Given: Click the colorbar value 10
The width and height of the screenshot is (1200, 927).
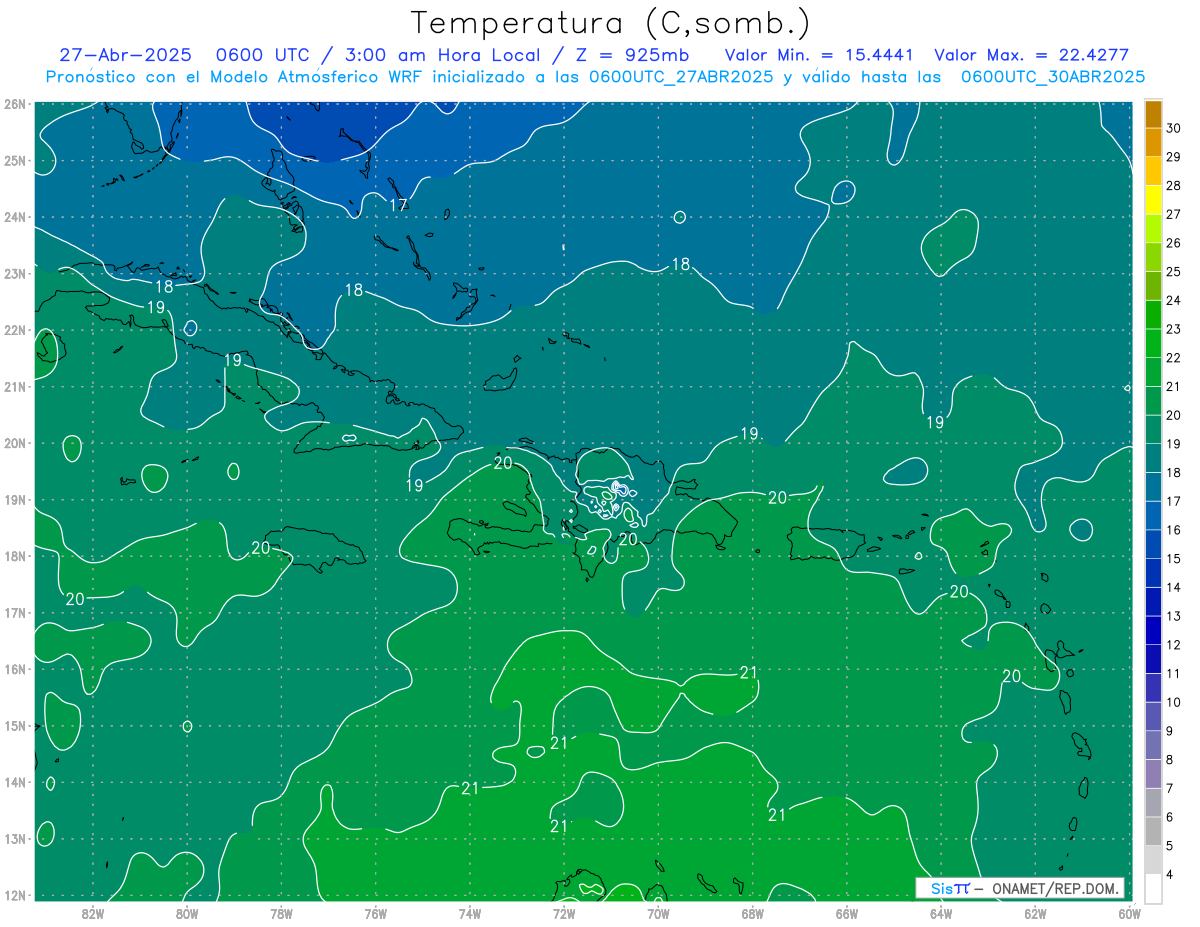Looking at the screenshot, I should pos(1173,702).
